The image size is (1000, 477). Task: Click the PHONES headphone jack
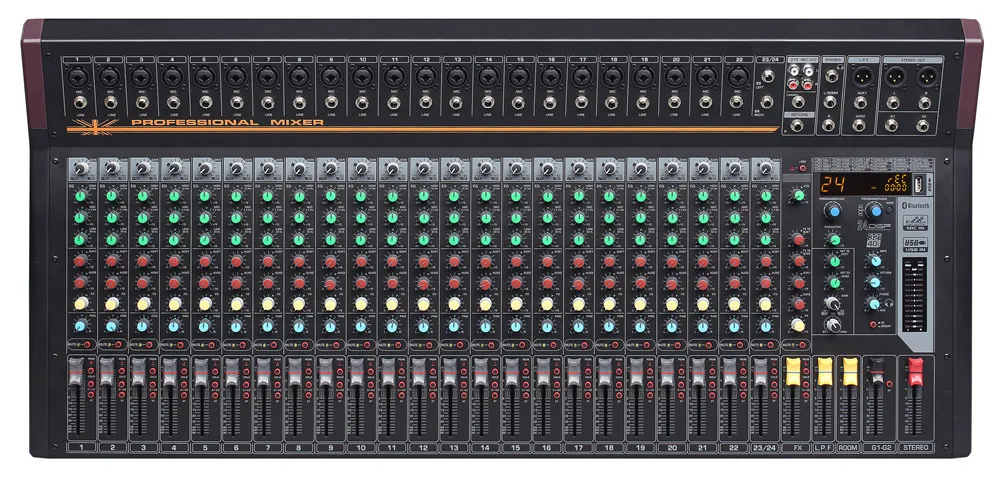(832, 77)
